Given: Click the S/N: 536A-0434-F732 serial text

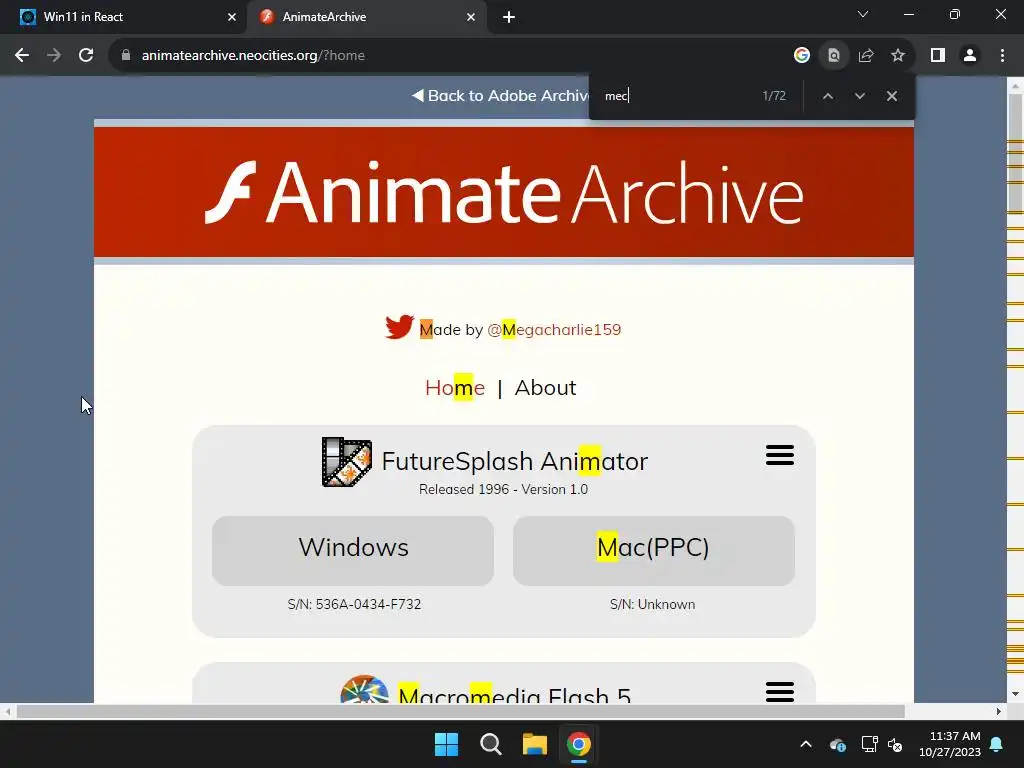Looking at the screenshot, I should [354, 605].
